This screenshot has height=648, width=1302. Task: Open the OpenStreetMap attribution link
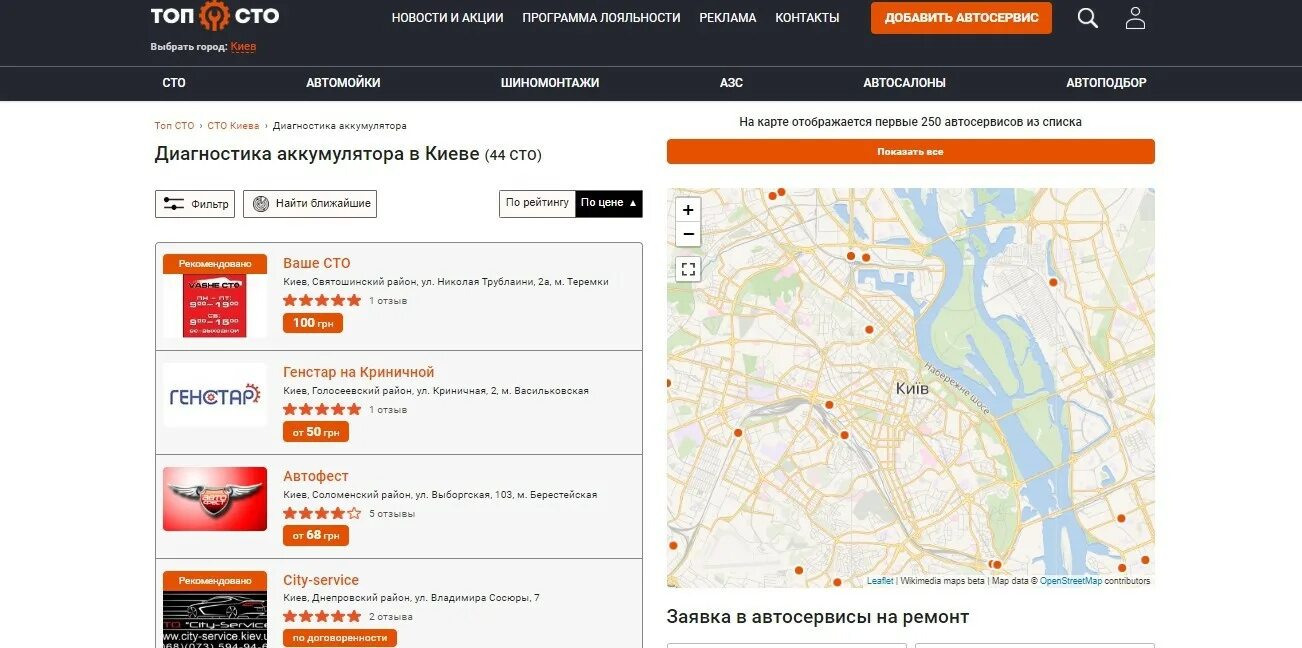[x=1071, y=581]
